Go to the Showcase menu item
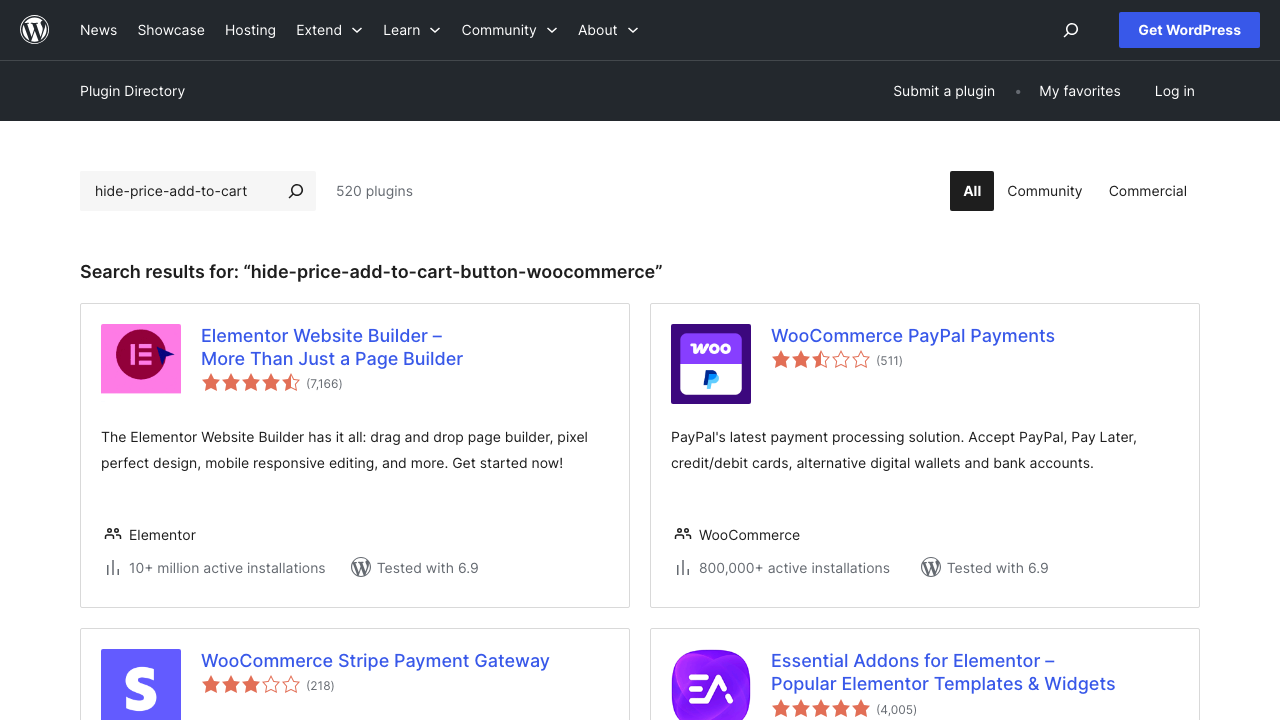The height and width of the screenshot is (720, 1280). [x=171, y=30]
